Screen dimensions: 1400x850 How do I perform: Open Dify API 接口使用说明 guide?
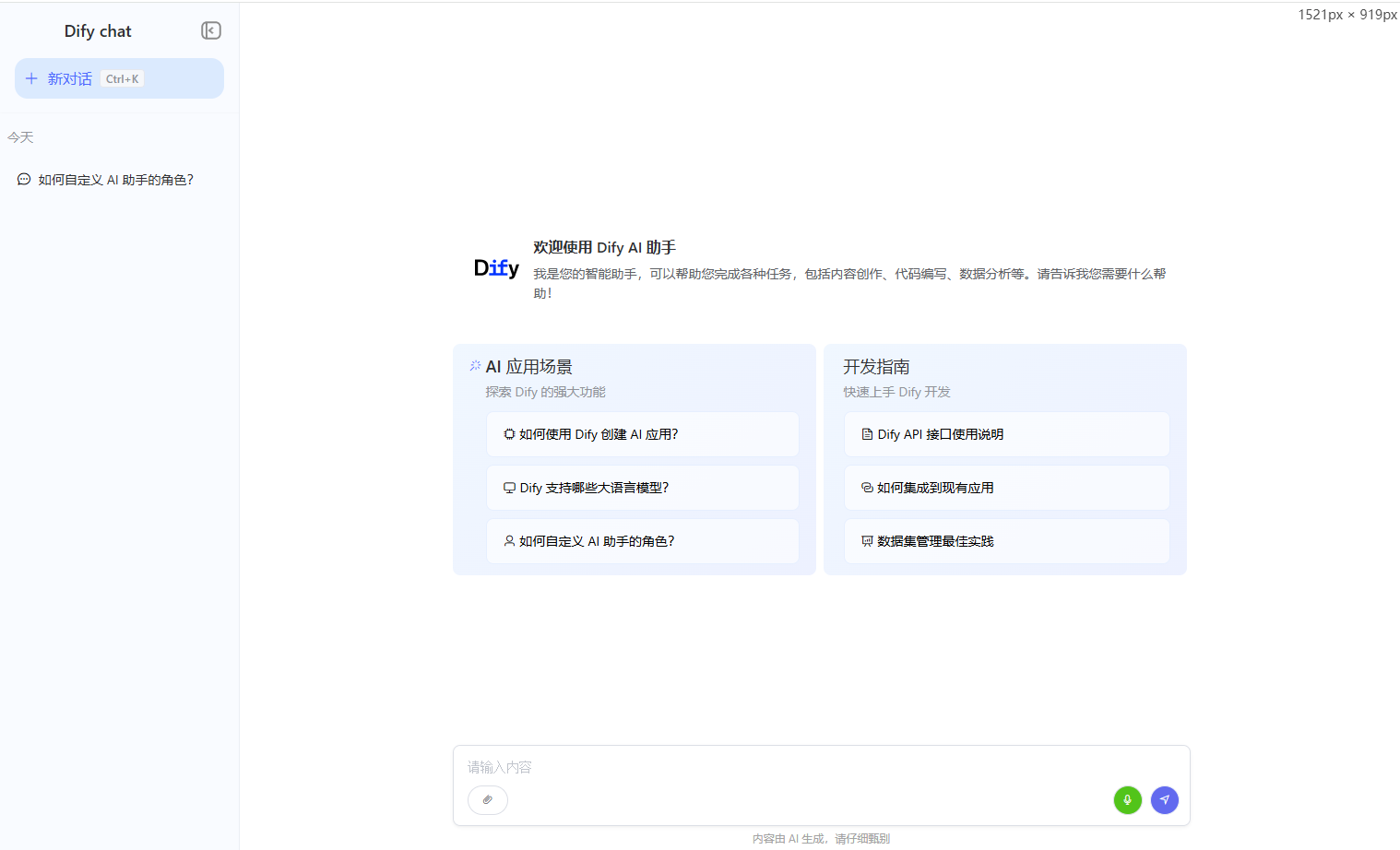click(1007, 434)
